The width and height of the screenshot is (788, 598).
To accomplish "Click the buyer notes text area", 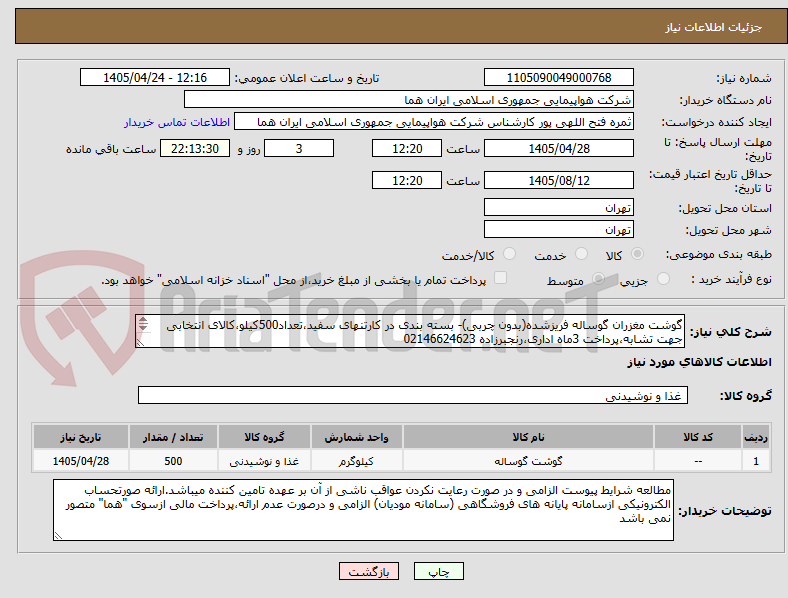I will 363,510.
